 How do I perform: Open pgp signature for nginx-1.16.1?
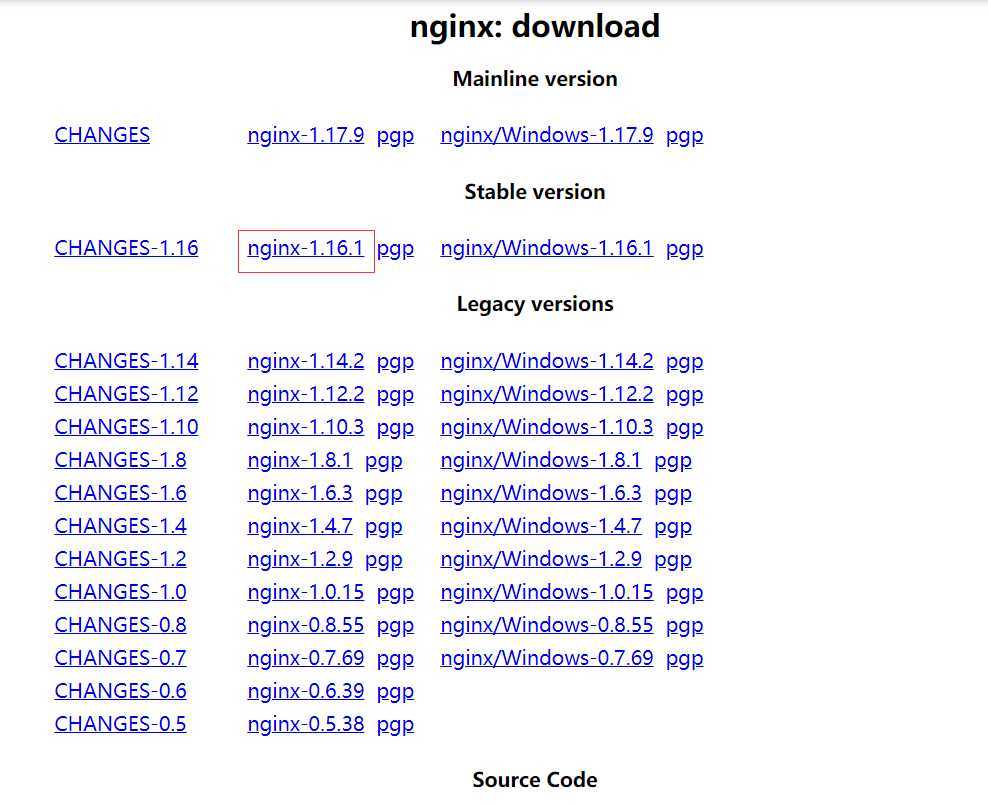coord(395,249)
